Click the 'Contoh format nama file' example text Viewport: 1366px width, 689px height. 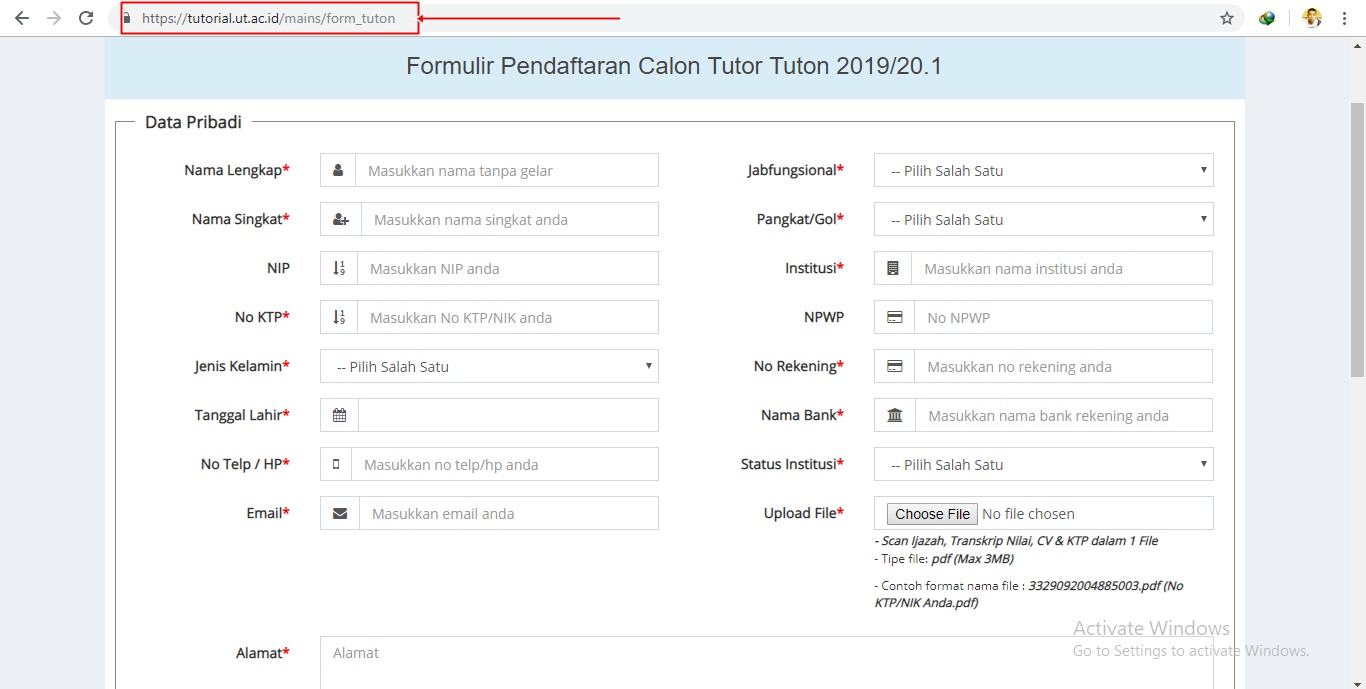click(x=1028, y=594)
